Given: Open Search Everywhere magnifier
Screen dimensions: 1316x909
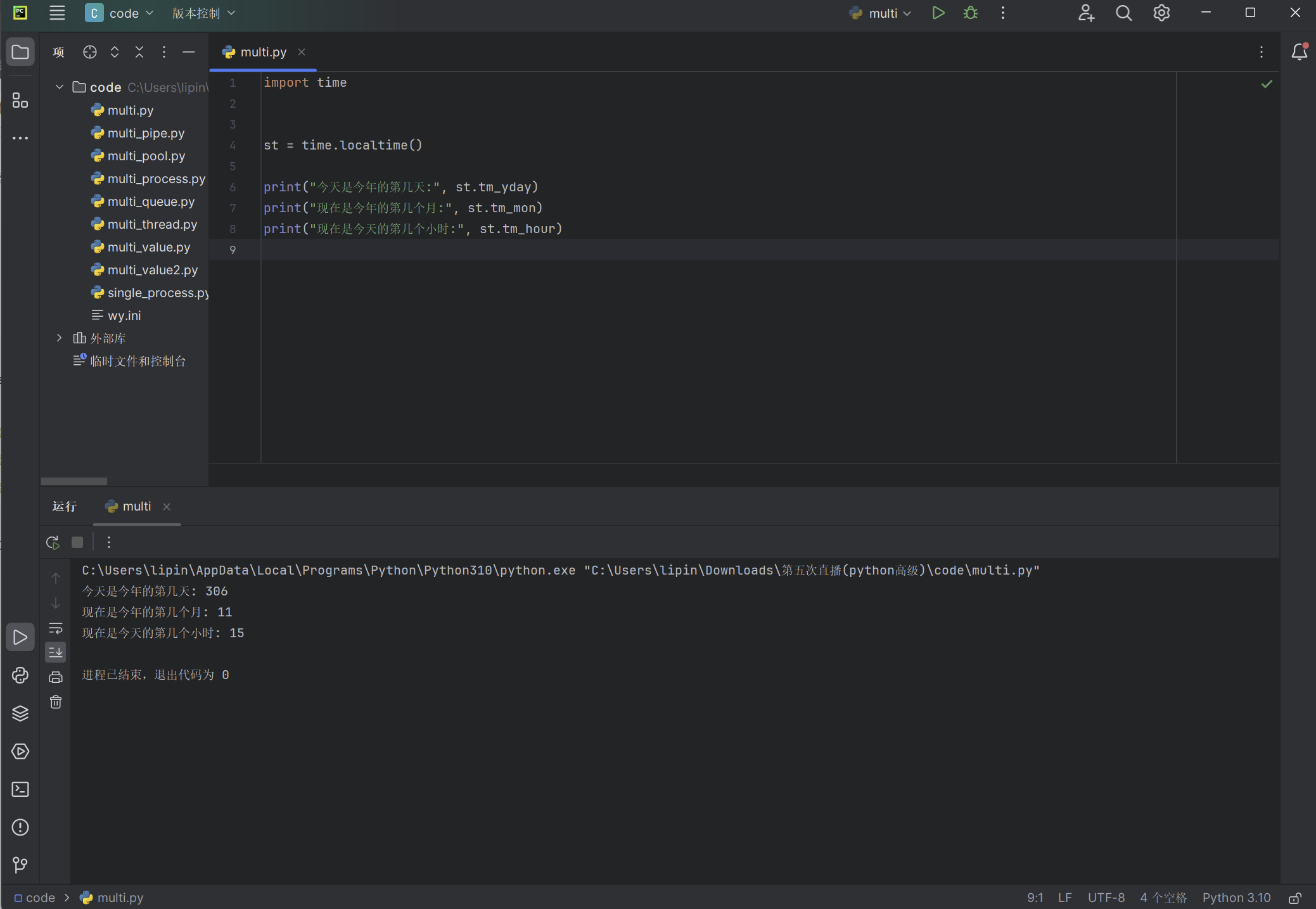Looking at the screenshot, I should pos(1123,13).
